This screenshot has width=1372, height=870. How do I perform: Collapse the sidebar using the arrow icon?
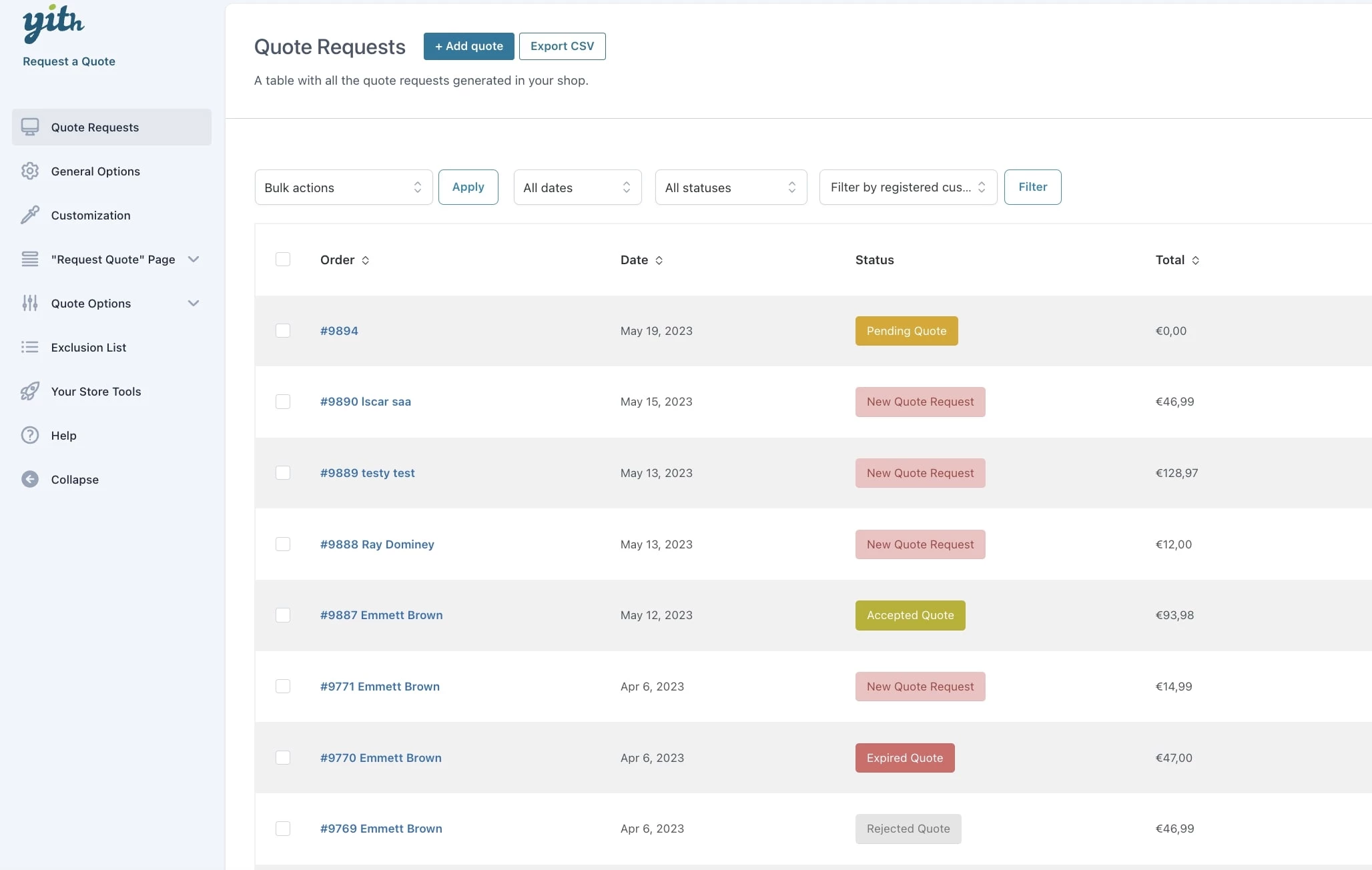pyautogui.click(x=30, y=479)
